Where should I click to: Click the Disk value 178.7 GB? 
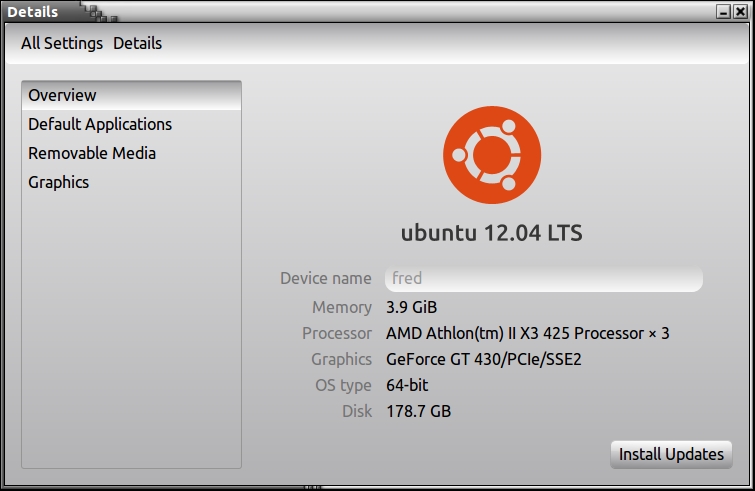419,411
